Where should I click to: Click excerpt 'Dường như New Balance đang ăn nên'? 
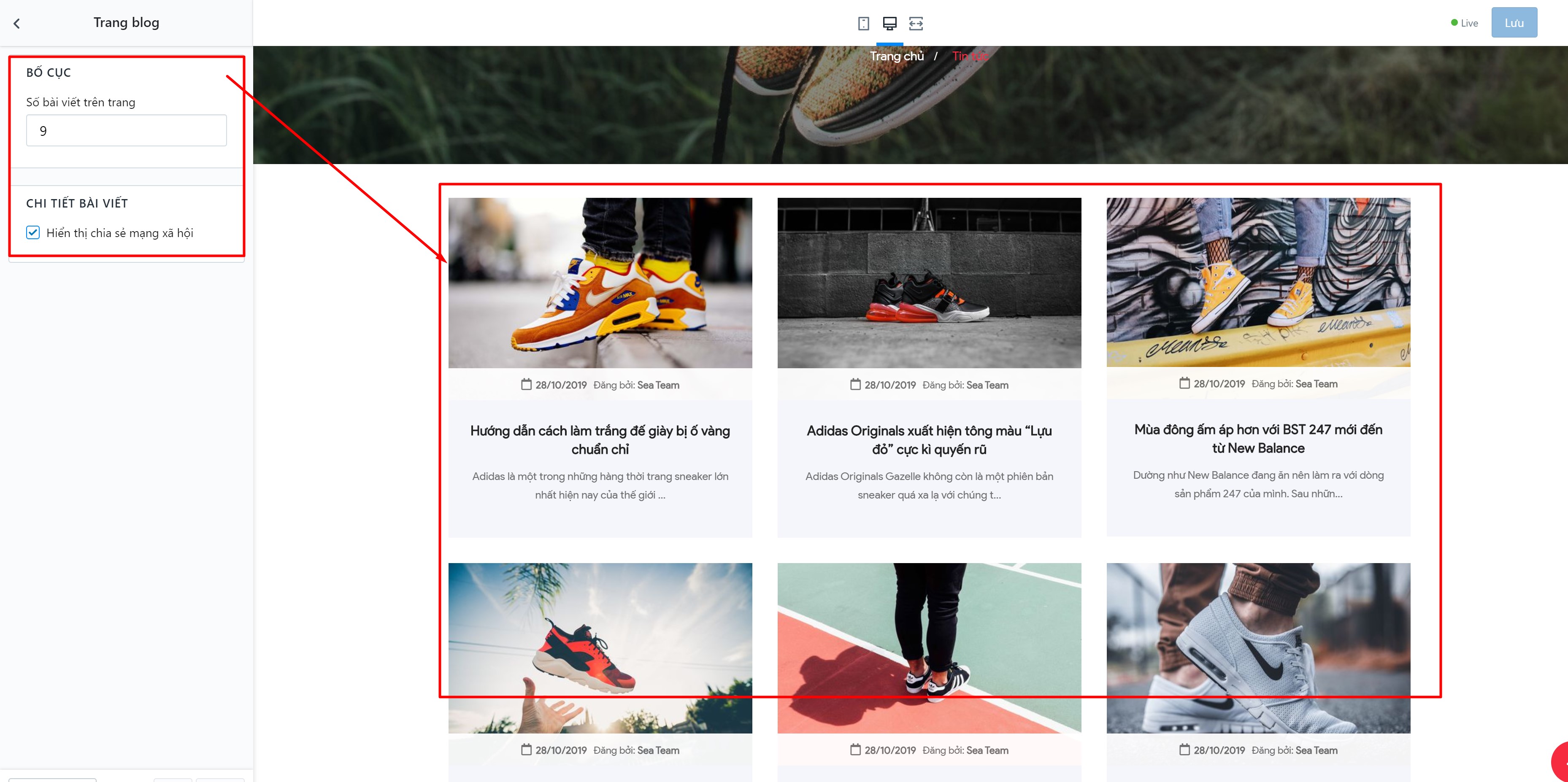pos(1258,484)
